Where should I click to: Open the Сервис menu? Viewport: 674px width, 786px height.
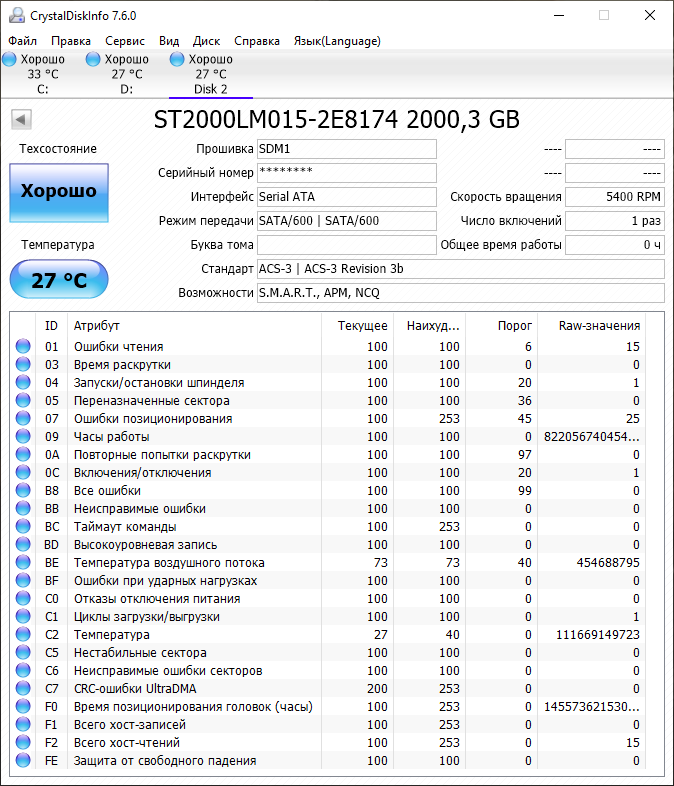[125, 41]
